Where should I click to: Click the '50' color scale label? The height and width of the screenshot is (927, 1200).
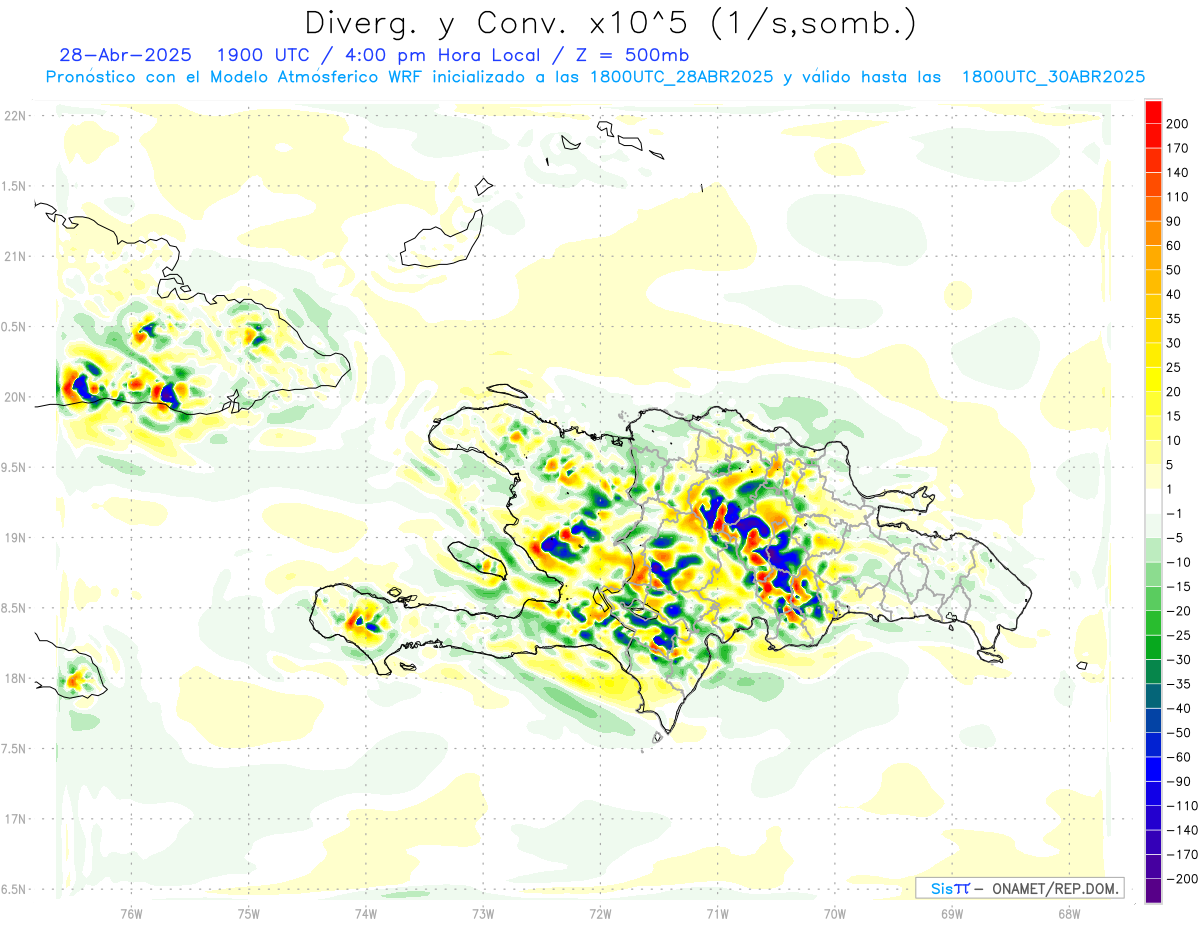[x=1174, y=270]
